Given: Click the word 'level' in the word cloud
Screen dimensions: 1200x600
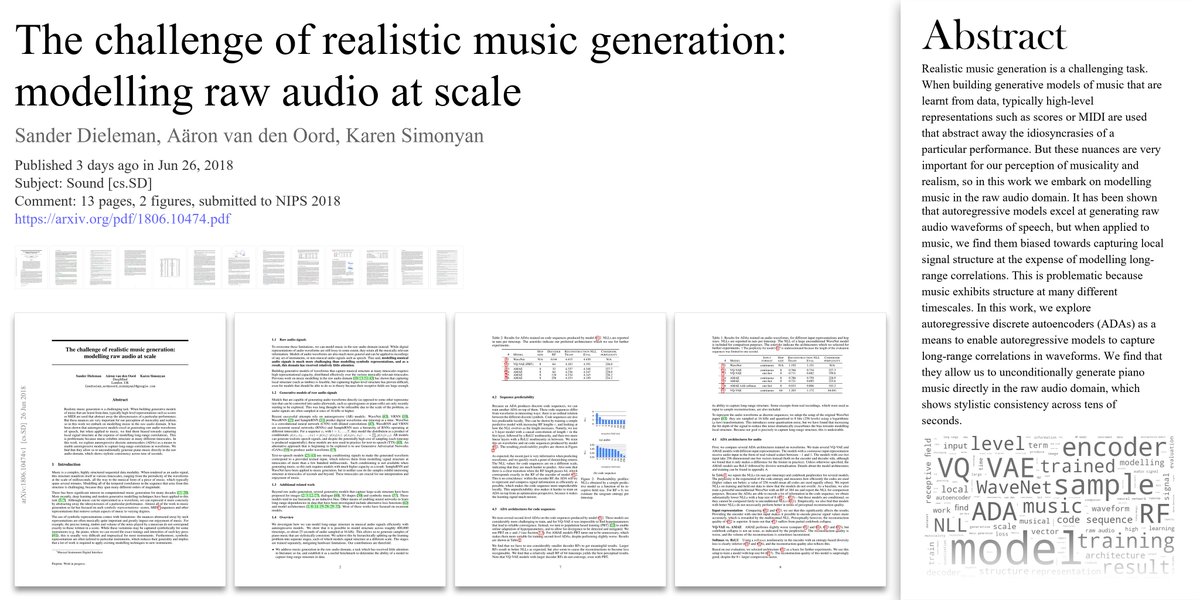Looking at the screenshot, I should point(997,443).
